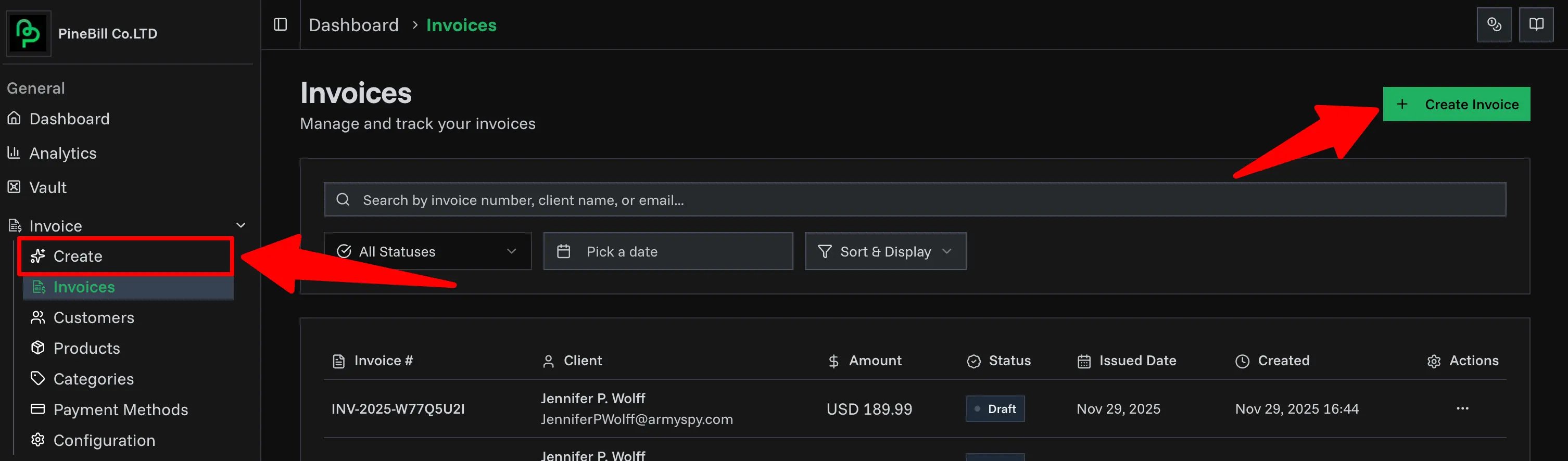Open the actions menu for Jennifer P. Wolff's invoice

tap(1463, 408)
